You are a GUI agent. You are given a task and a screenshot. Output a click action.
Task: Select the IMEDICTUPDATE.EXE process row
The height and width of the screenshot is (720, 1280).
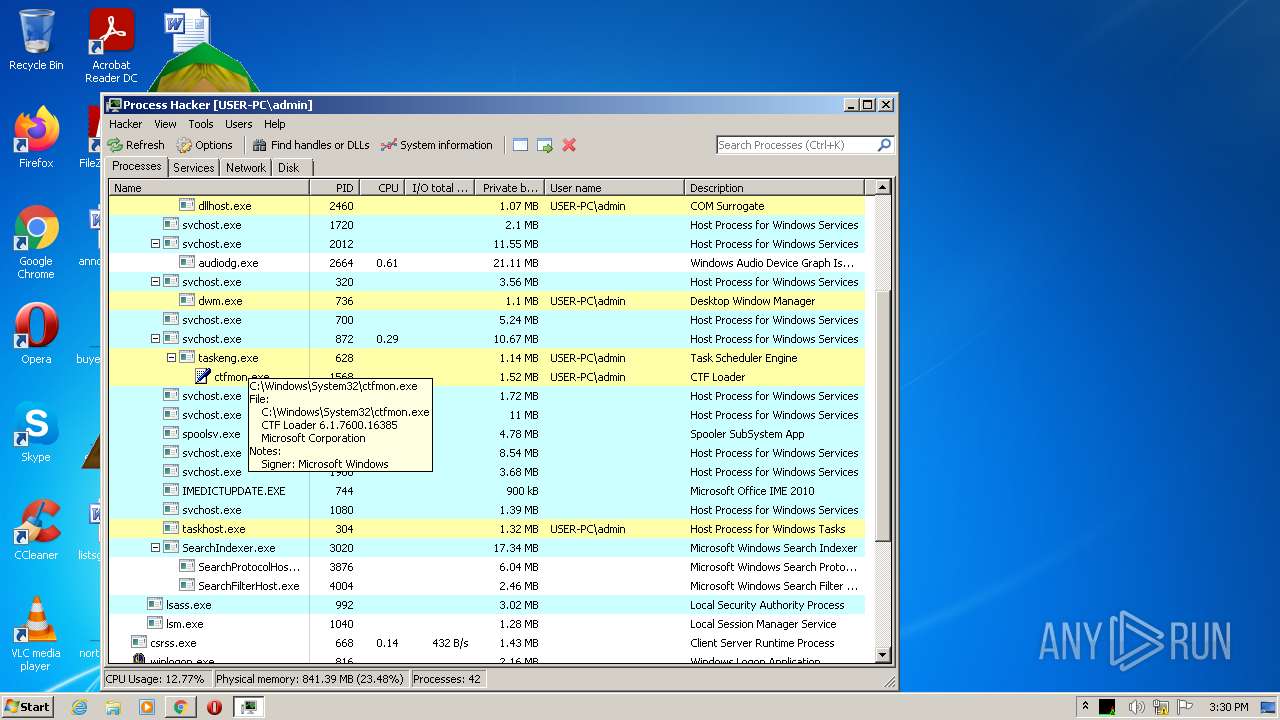click(486, 490)
